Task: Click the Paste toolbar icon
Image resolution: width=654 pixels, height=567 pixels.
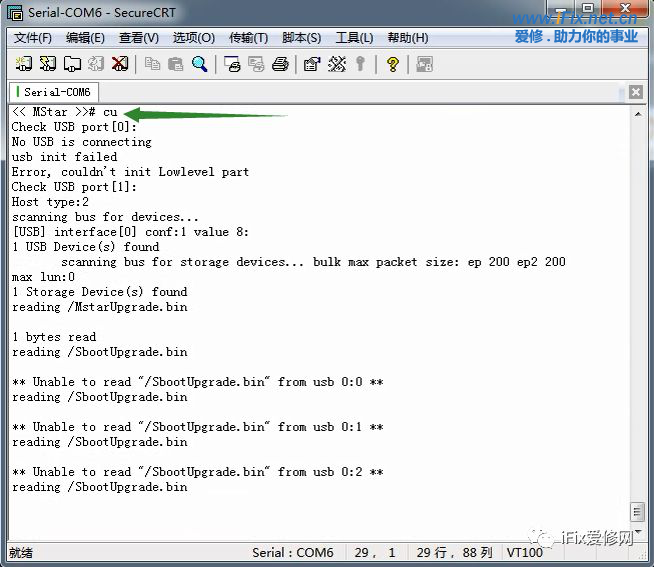Action: pos(176,64)
